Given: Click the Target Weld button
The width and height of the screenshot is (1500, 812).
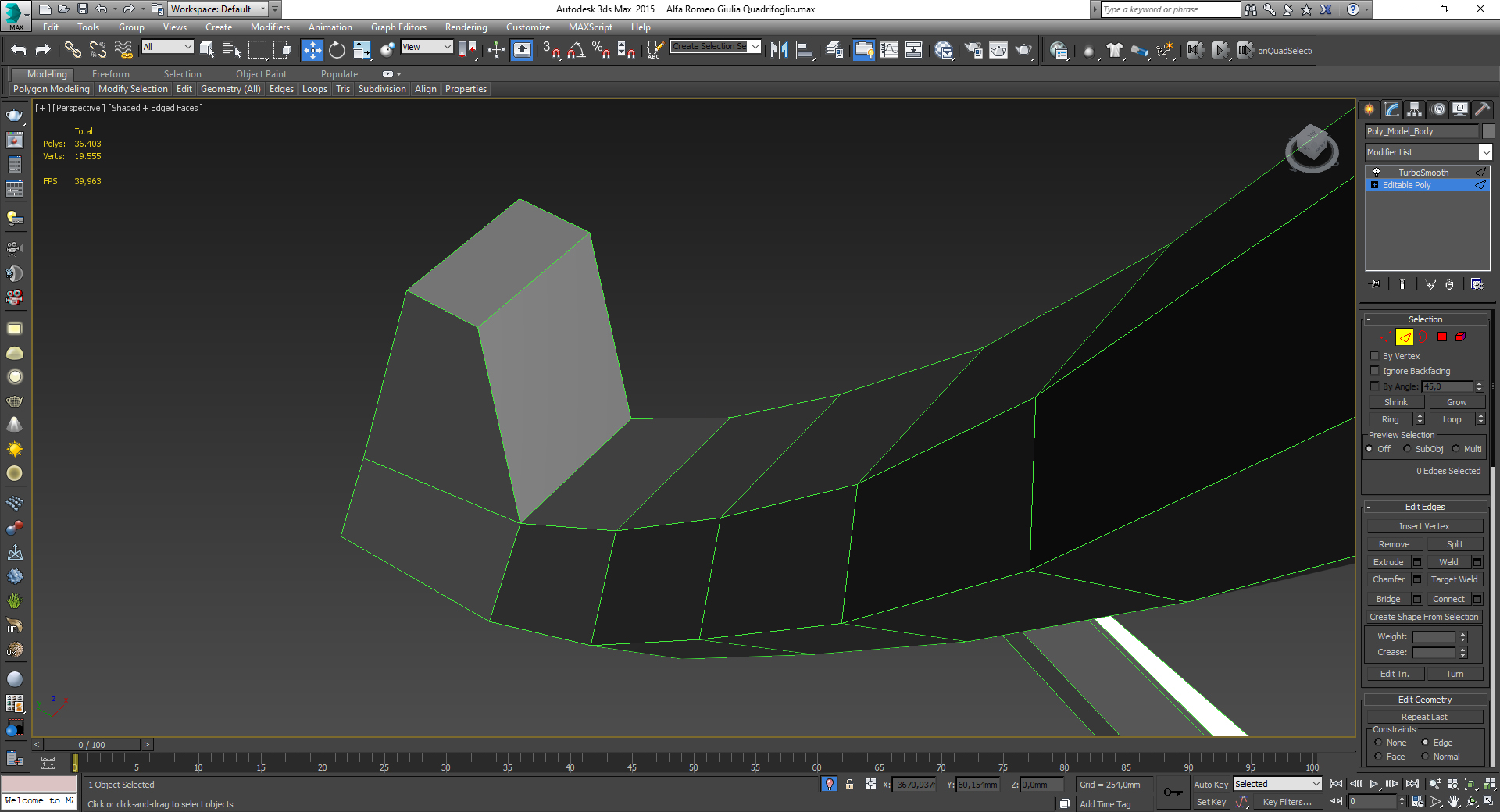Looking at the screenshot, I should pos(1454,579).
